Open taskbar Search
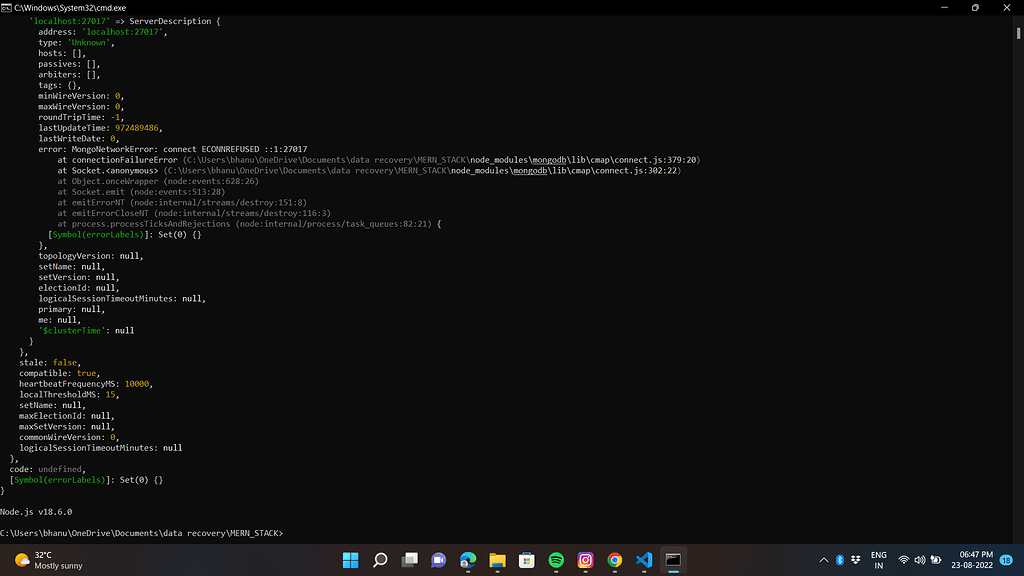The image size is (1024, 576). (380, 560)
